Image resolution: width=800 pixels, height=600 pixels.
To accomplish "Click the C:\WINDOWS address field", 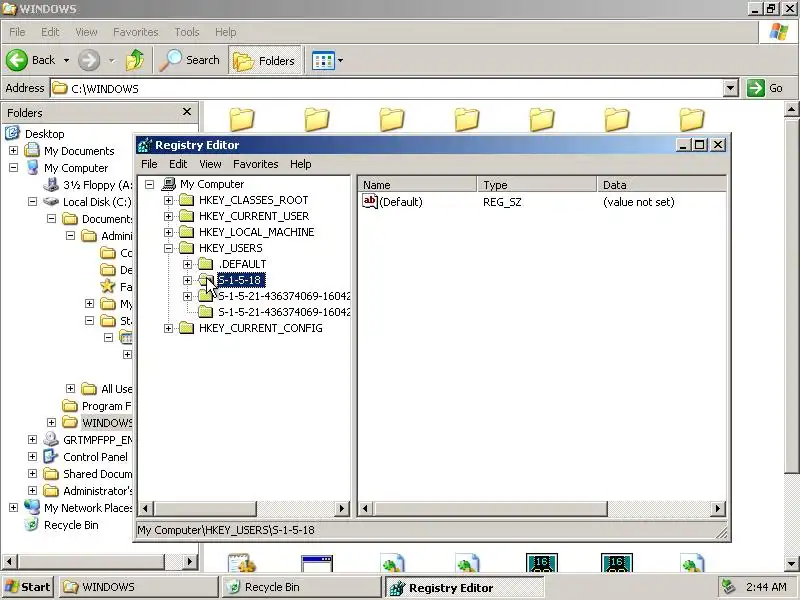I will coord(387,88).
